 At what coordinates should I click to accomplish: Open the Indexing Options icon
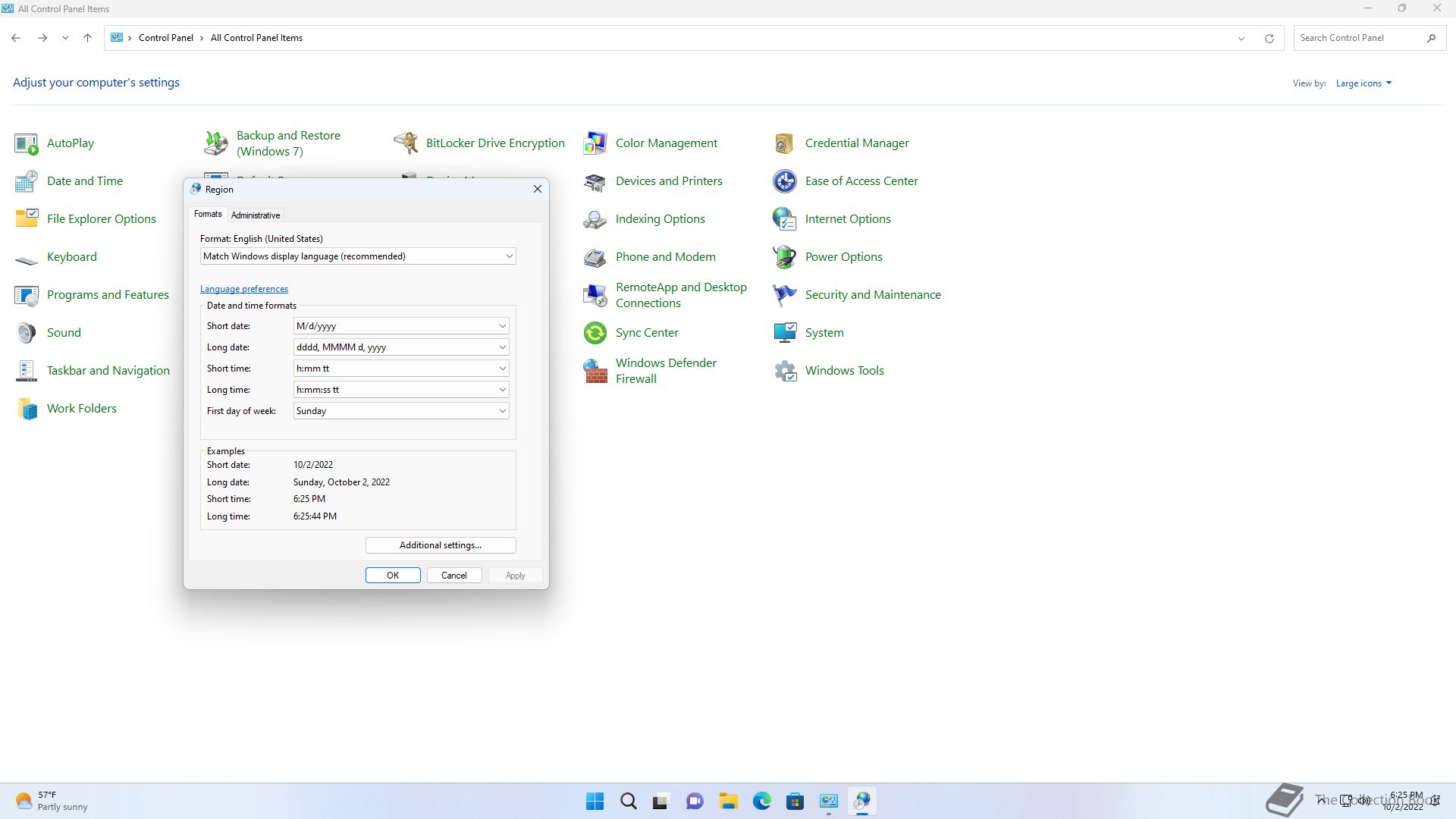pos(595,219)
